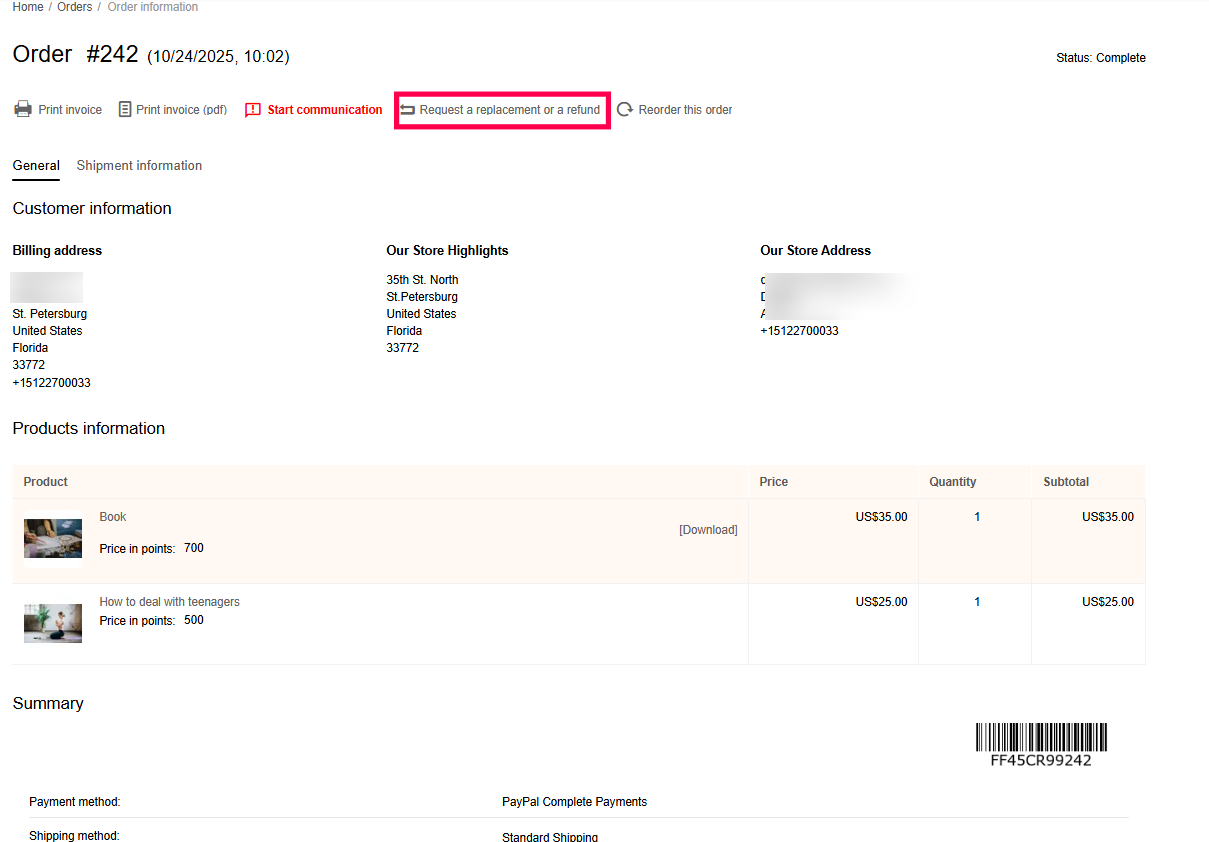Click the printer icon for Print invoice

(x=23, y=109)
